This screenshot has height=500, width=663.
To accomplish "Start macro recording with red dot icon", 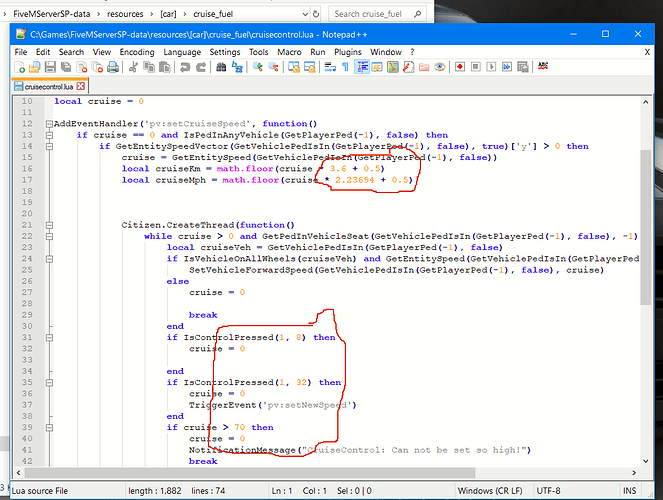I will [x=460, y=67].
